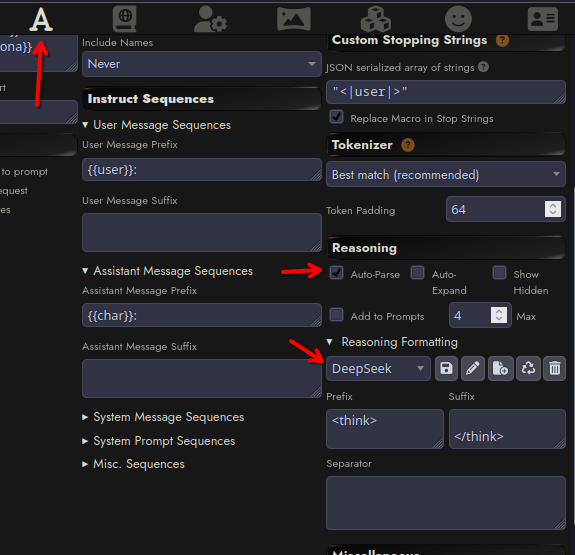Screen dimensions: 575x555
Task: Click the Tokenizer section heading
Action: [362, 145]
